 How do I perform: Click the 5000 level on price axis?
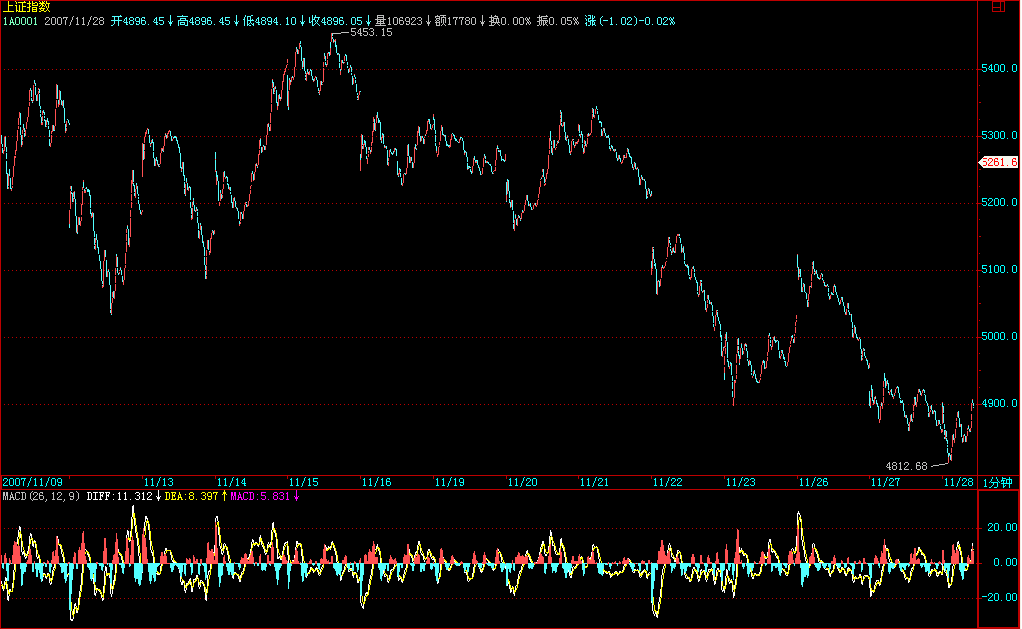pyautogui.click(x=997, y=337)
